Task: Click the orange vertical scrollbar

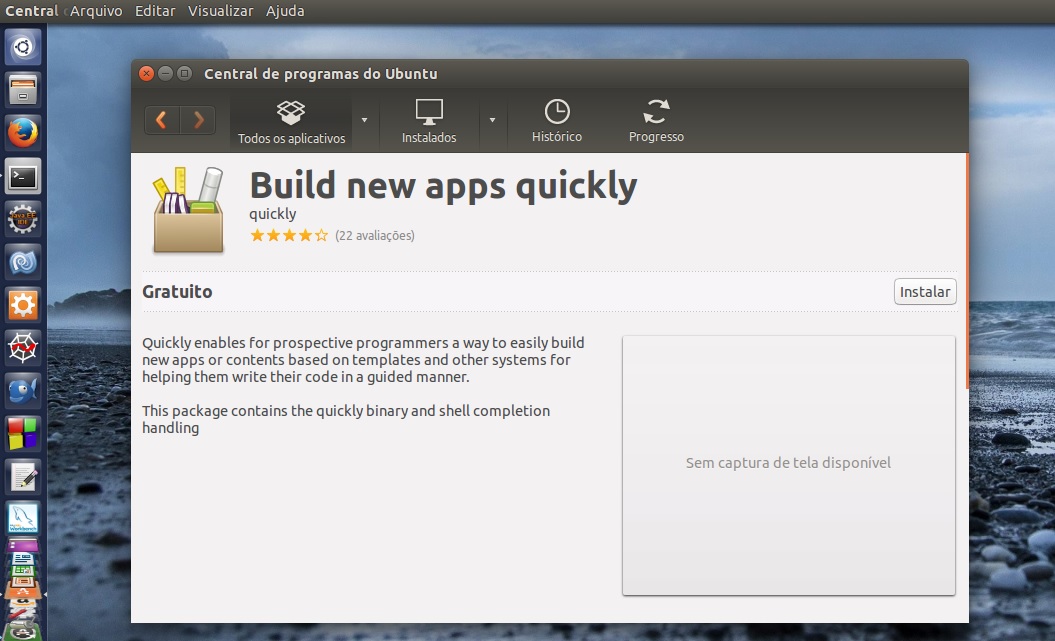Action: [x=966, y=270]
